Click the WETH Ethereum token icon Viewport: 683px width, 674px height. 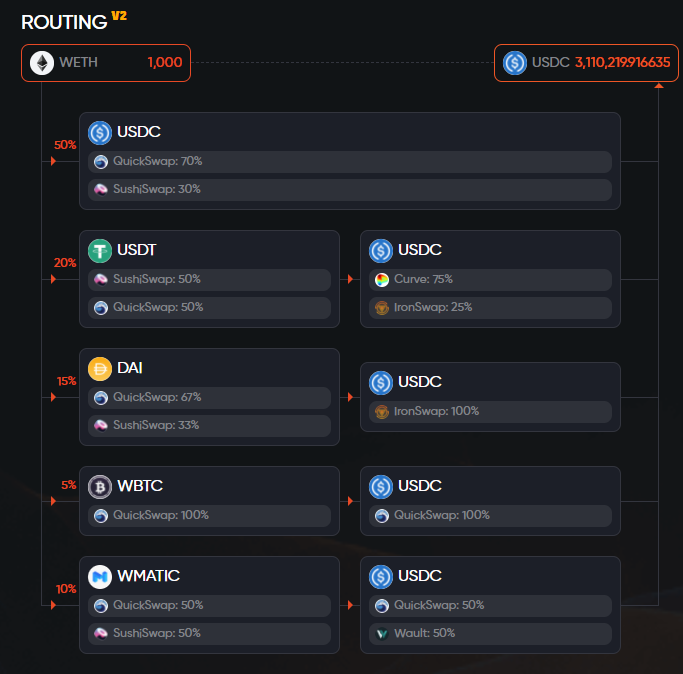42,63
